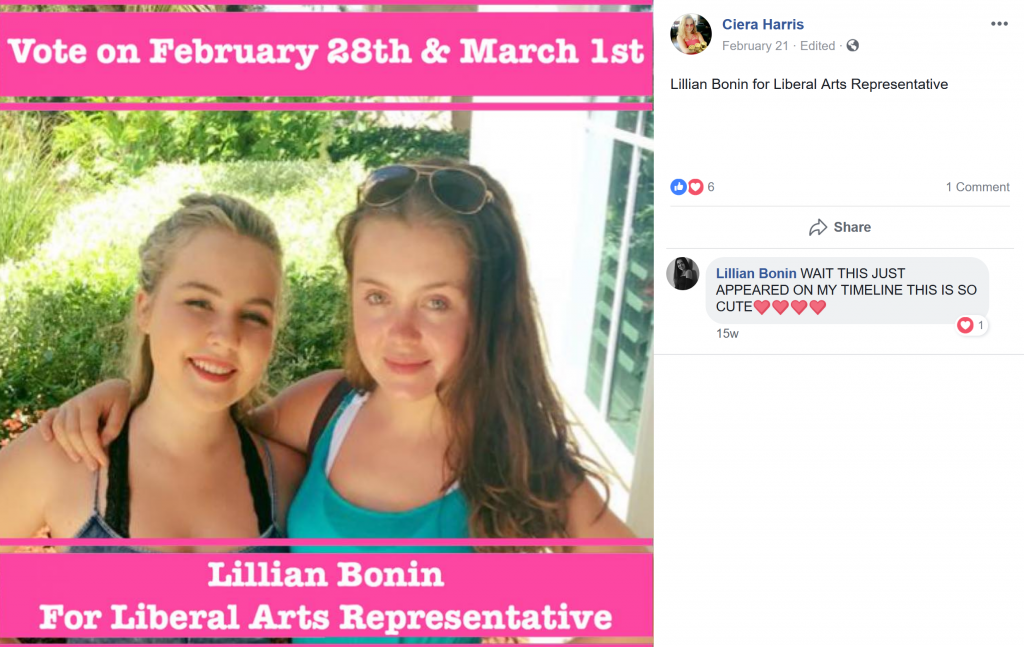Viewport: 1024px width, 647px height.
Task: Open Ciera Harris profile name link
Action: tap(763, 24)
